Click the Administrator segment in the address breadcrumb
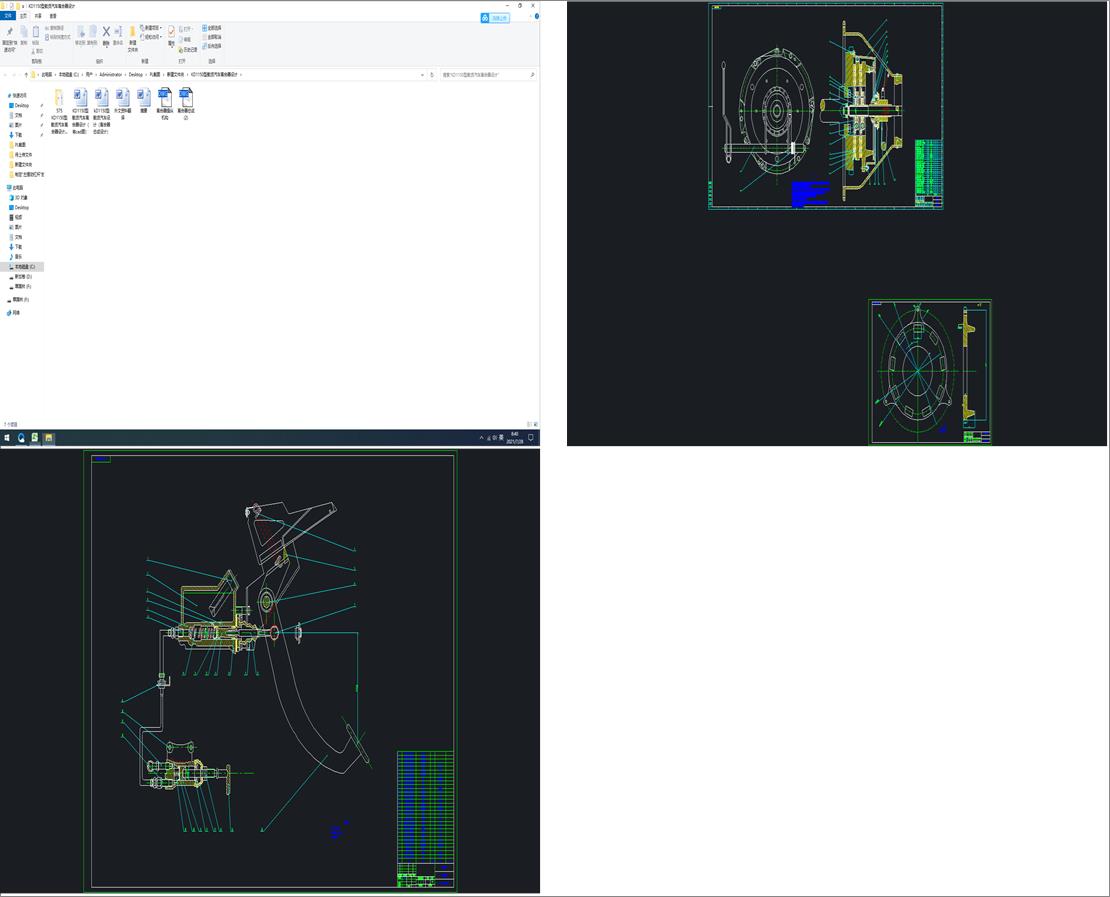 pos(110,74)
